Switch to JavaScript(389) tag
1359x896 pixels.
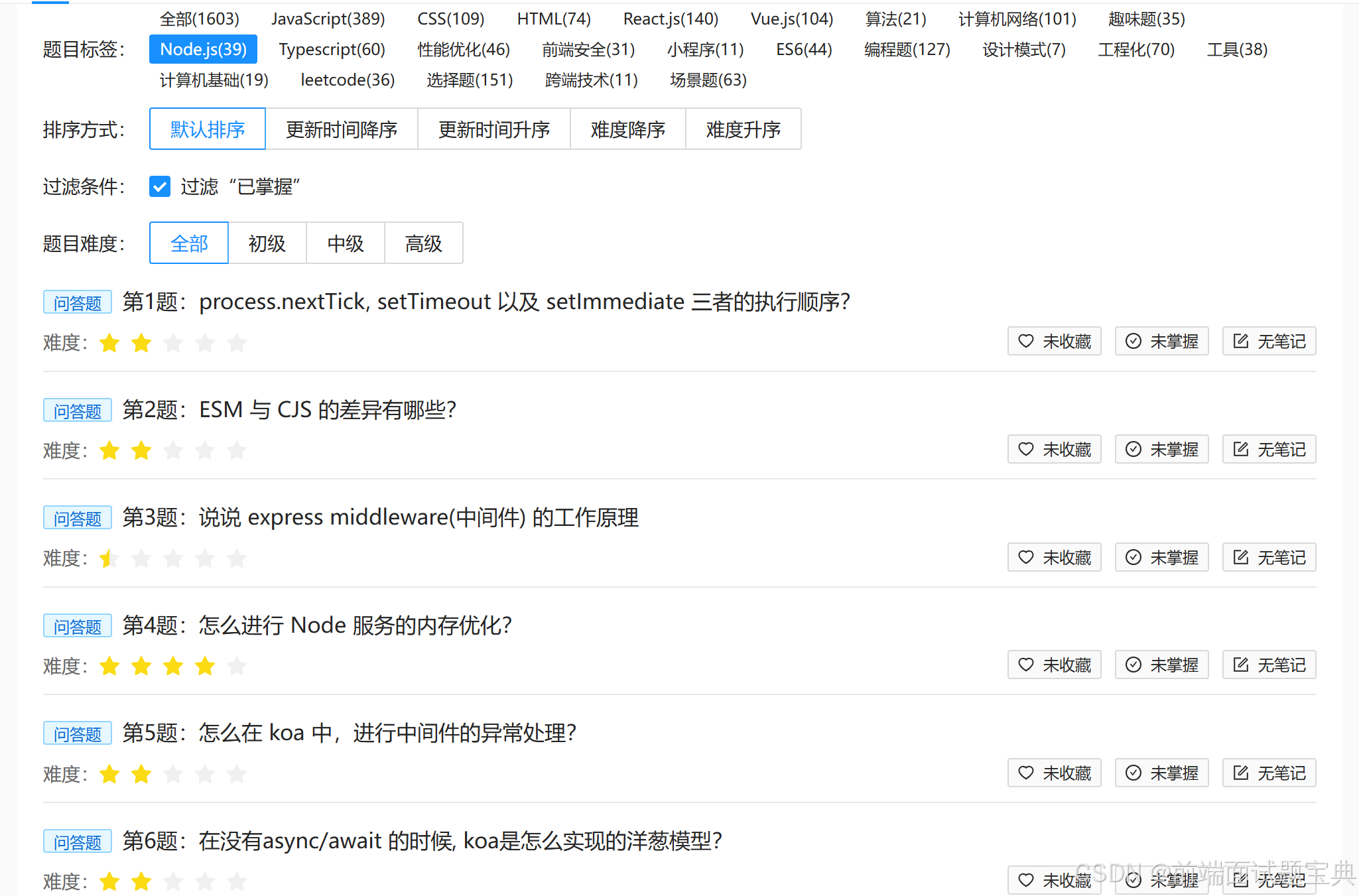[x=328, y=19]
